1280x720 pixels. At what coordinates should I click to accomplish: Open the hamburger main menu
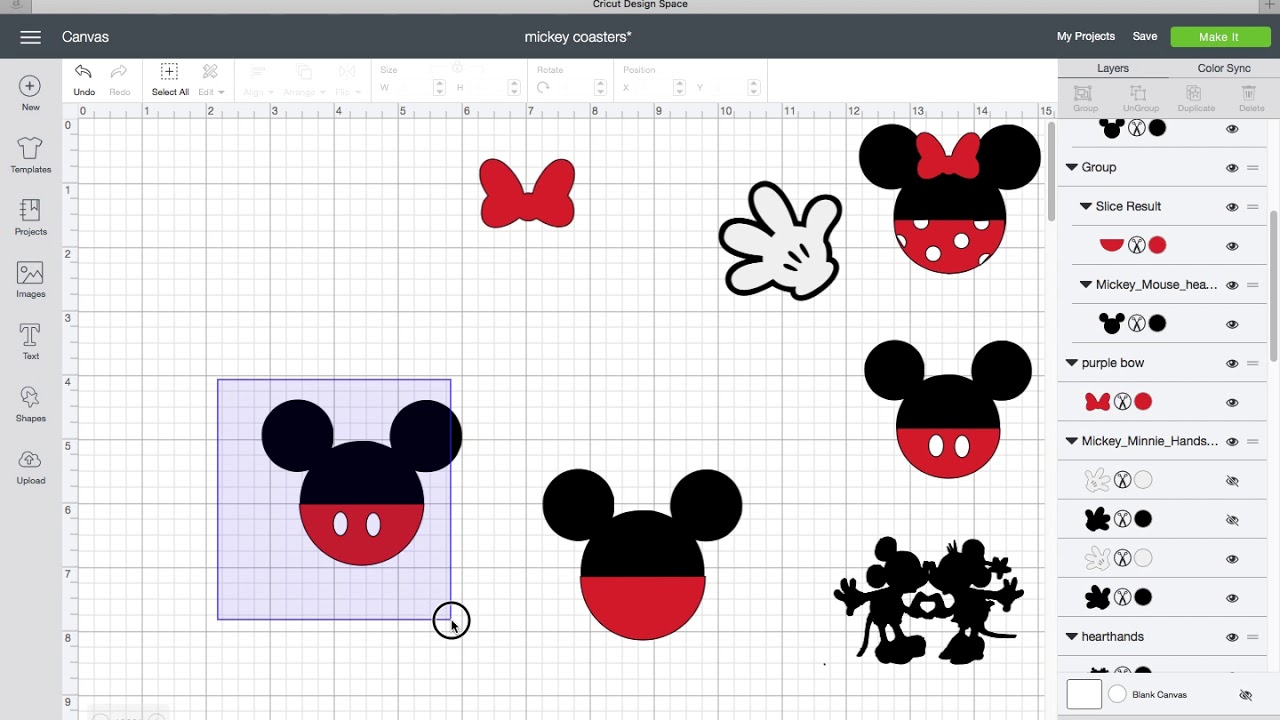(x=30, y=37)
